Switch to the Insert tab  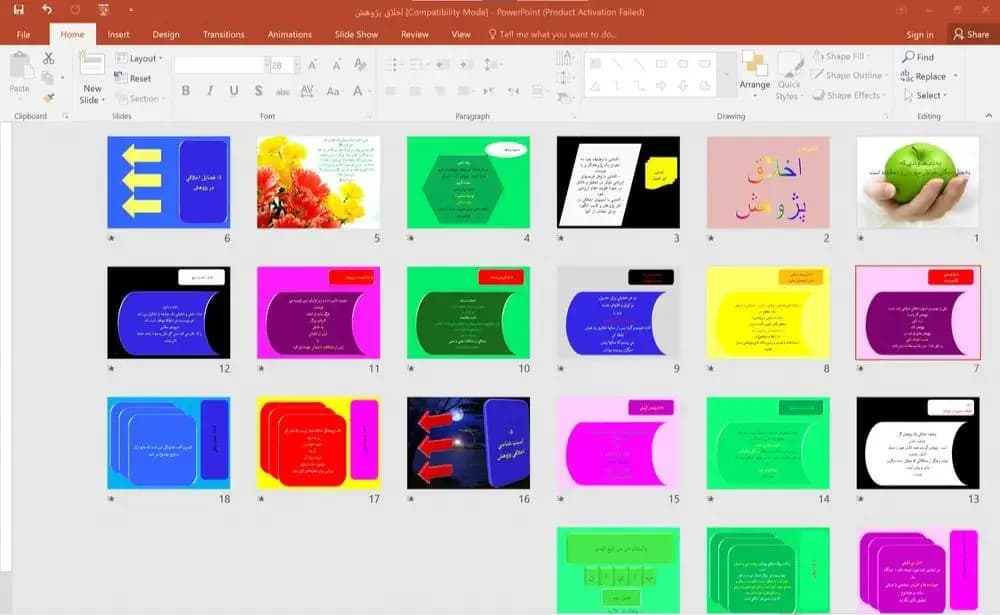119,34
